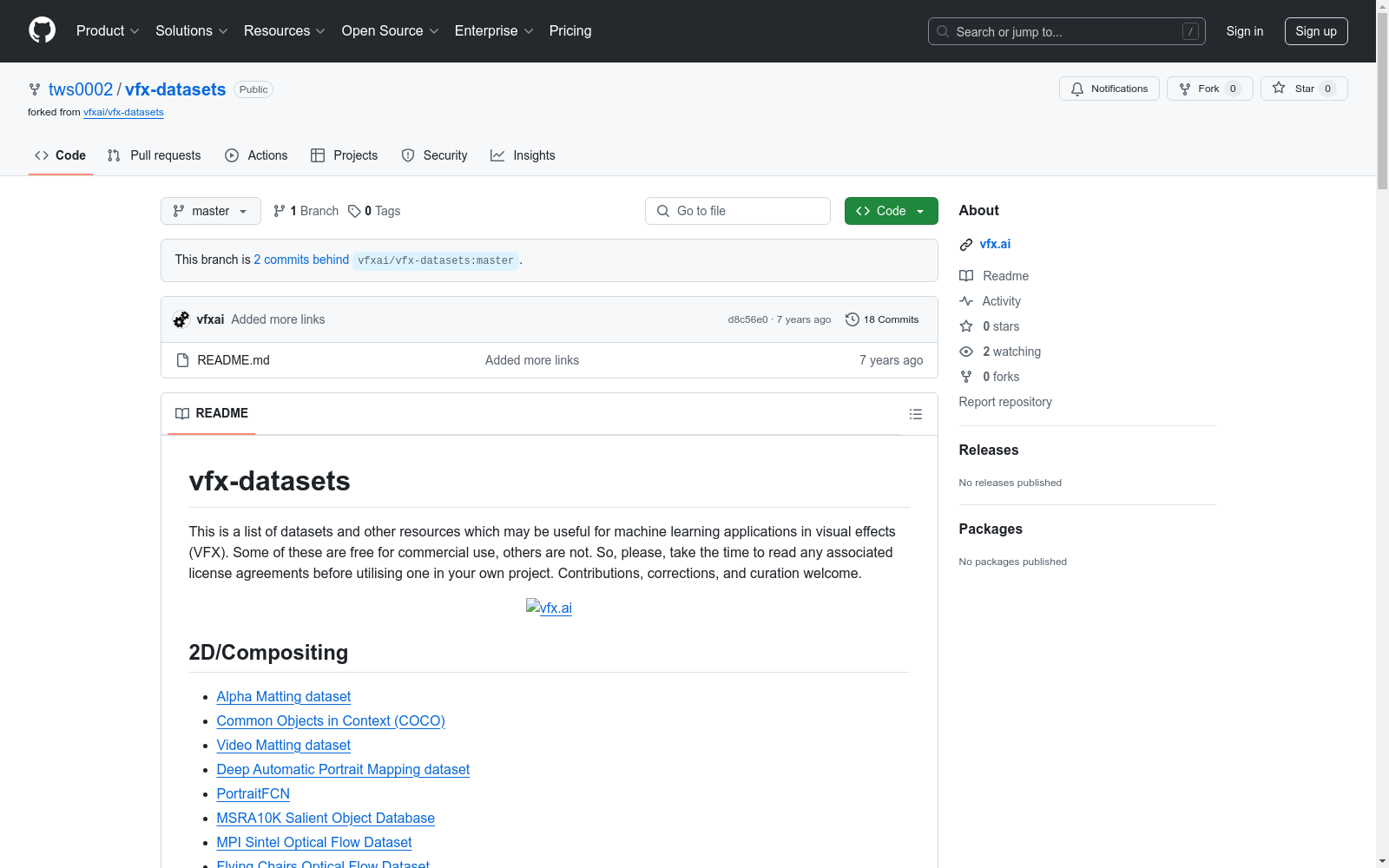1389x868 pixels.
Task: Switch to the Insights tab
Action: (x=523, y=155)
